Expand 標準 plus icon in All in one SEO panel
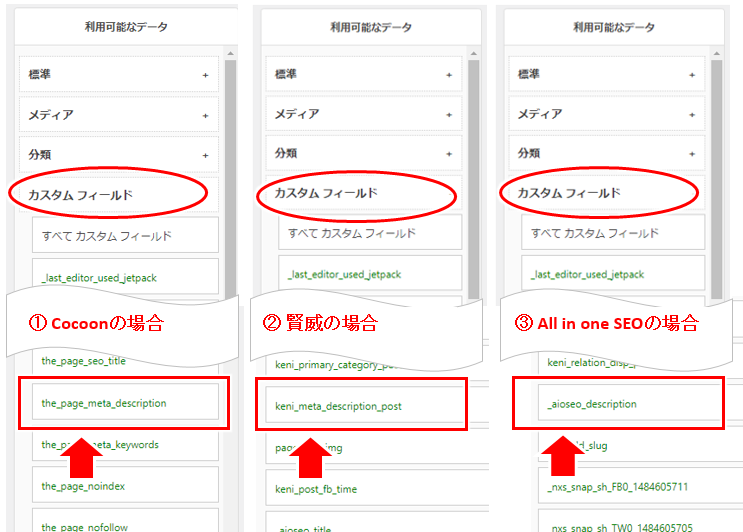The width and height of the screenshot is (743, 532). (x=692, y=75)
